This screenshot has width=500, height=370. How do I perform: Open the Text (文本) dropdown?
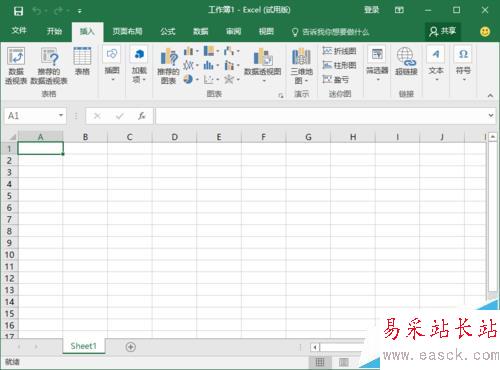click(x=436, y=64)
